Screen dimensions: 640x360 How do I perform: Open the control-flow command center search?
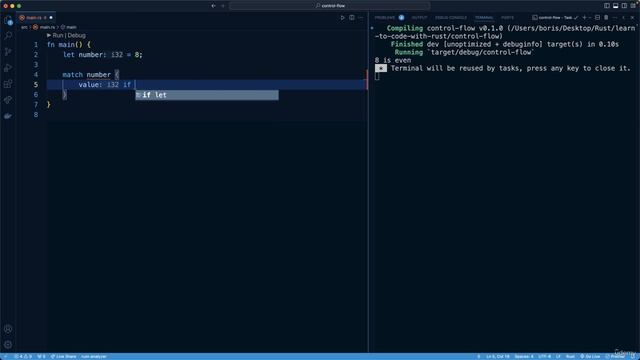pos(330,6)
